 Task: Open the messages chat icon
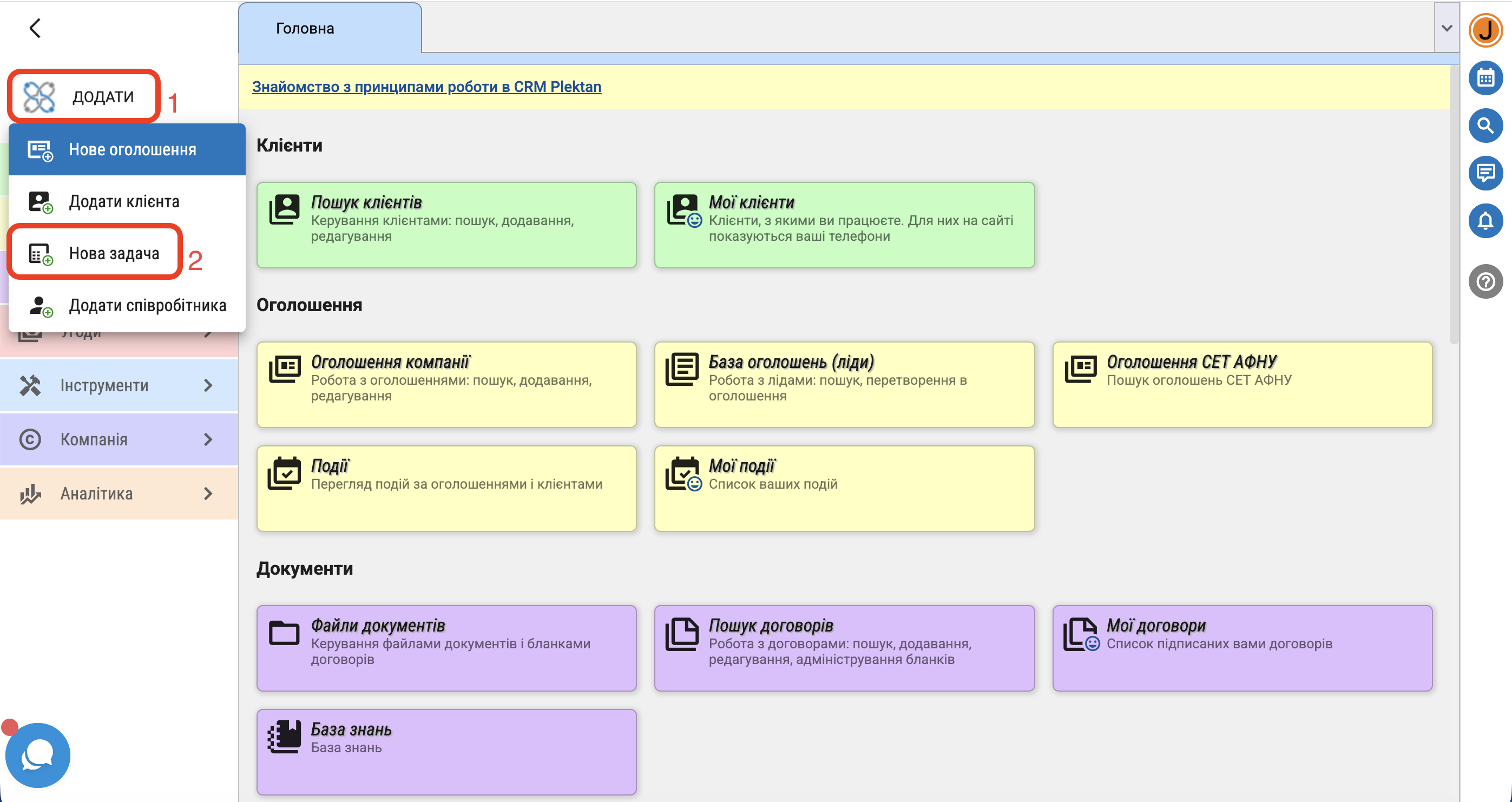coord(1485,173)
